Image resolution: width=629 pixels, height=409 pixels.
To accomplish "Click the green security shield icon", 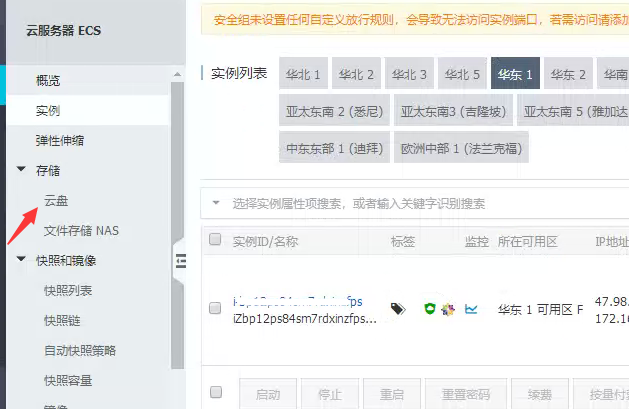I will pos(429,309).
